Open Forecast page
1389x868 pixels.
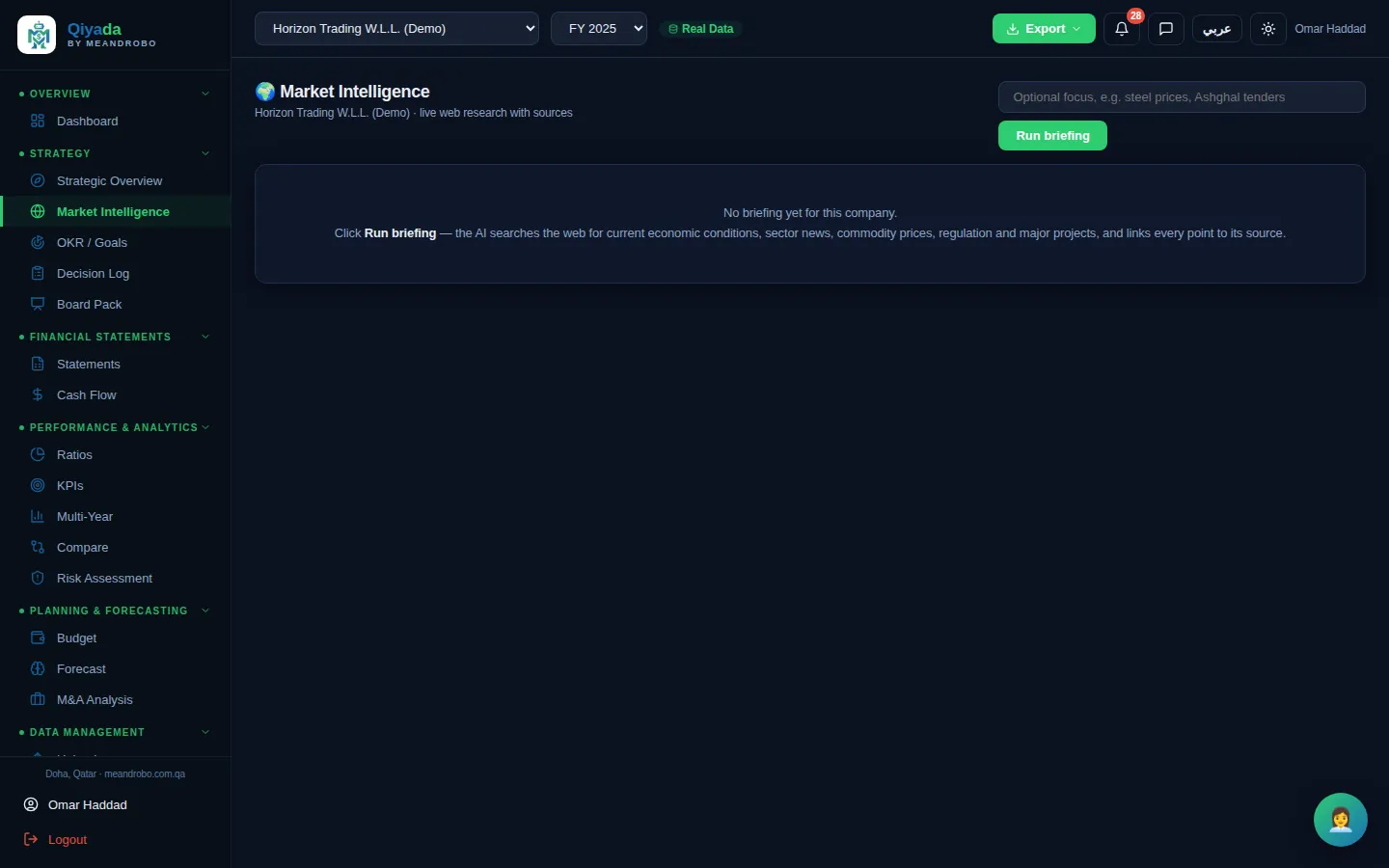click(116, 668)
